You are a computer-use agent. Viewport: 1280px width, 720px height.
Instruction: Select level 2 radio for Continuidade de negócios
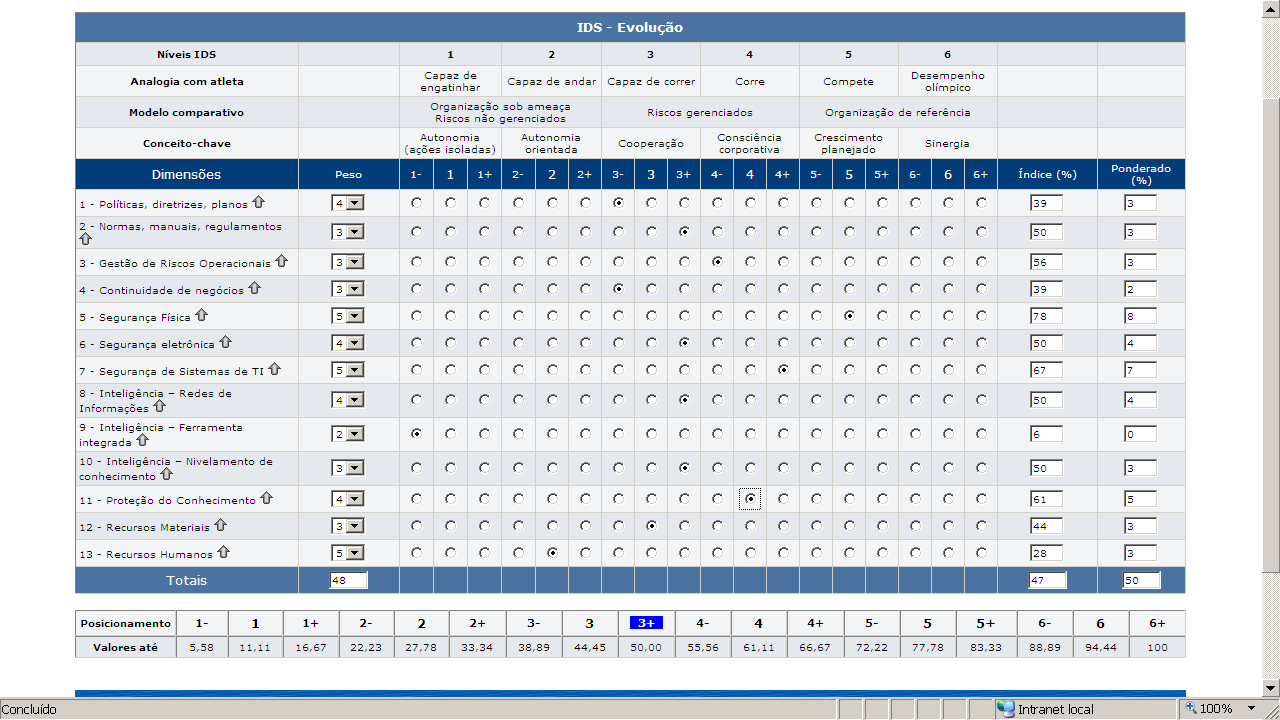pyautogui.click(x=552, y=289)
